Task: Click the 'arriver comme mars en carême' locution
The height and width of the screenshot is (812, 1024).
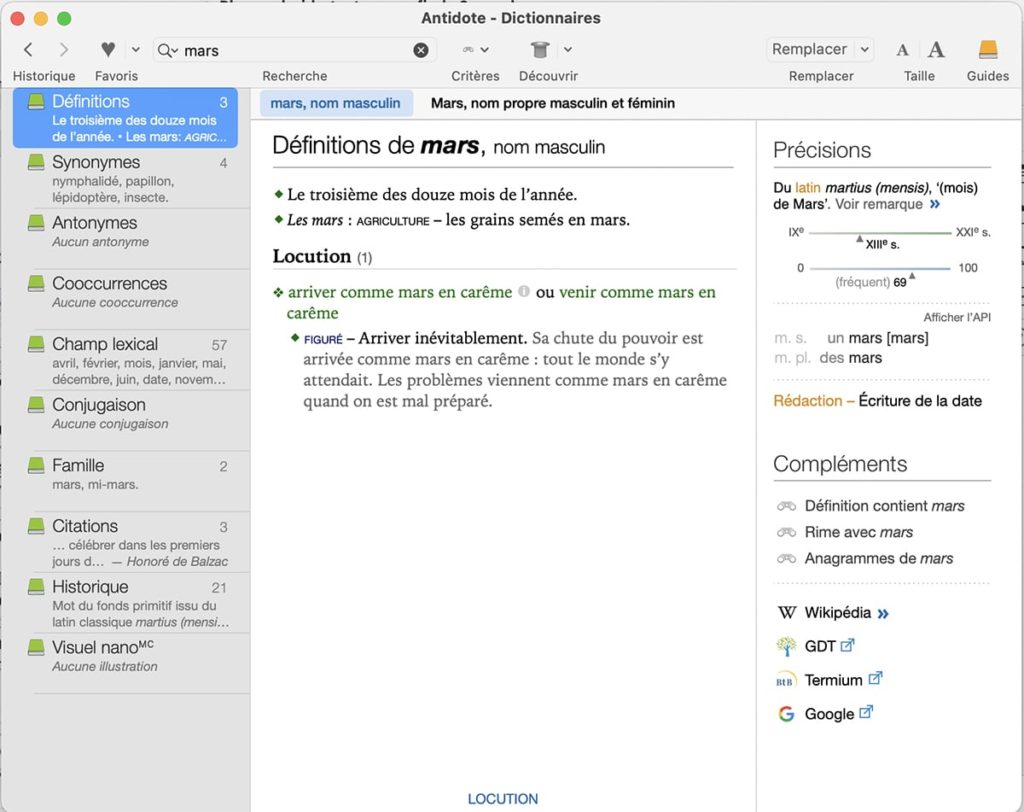Action: [400, 292]
